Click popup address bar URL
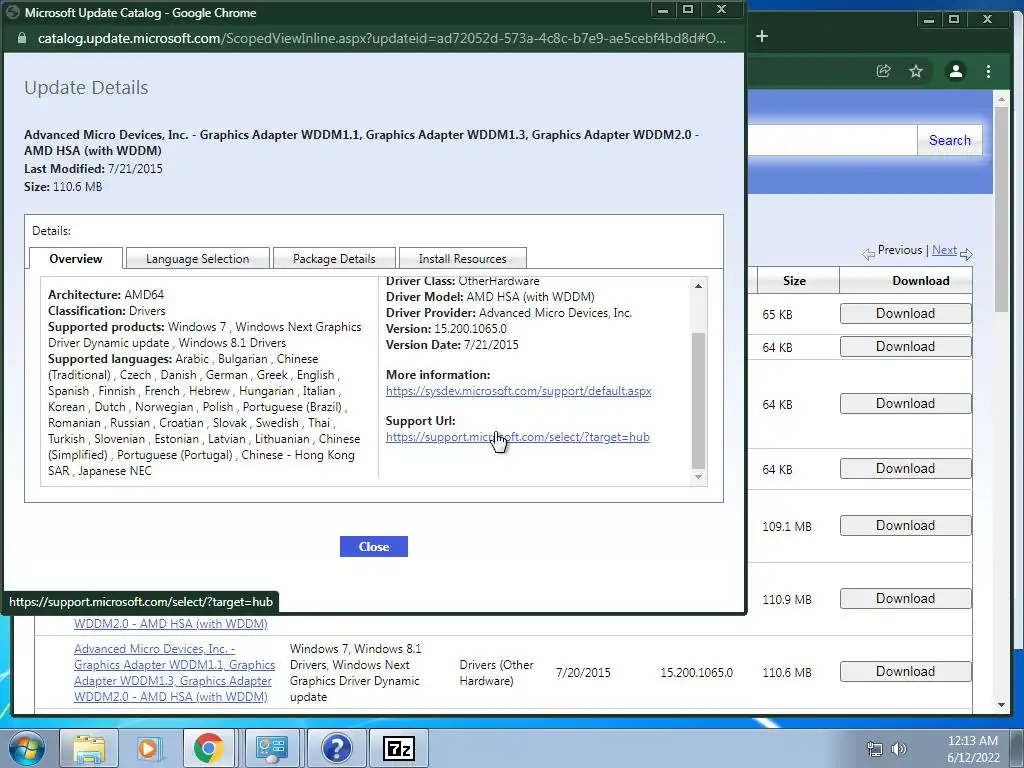 (x=381, y=39)
